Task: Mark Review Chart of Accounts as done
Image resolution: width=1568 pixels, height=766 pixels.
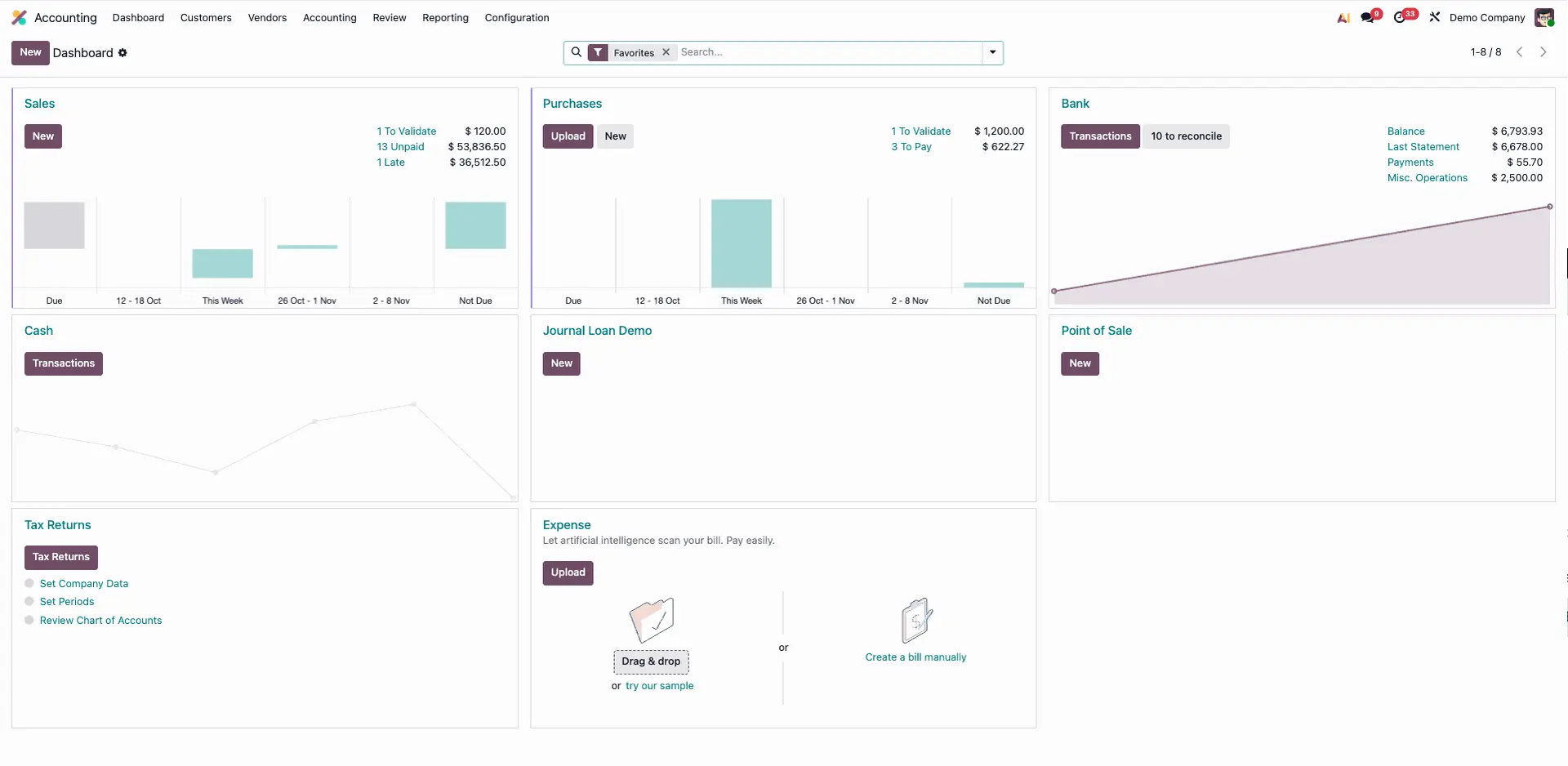Action: click(x=30, y=620)
